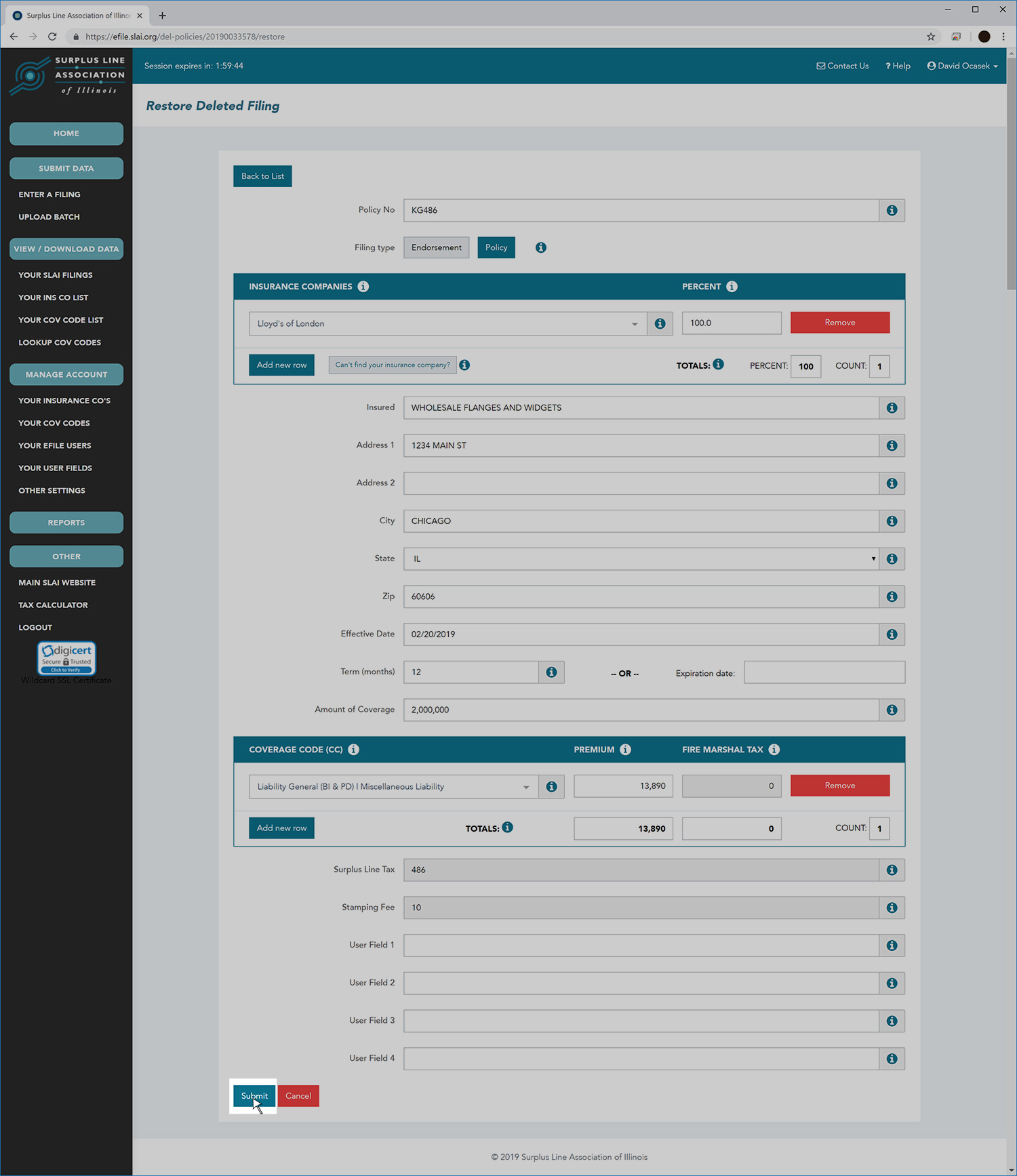Screen dimensions: 1017x1176
Task: Click info icon next to Insurance Companies header
Action: click(x=363, y=287)
